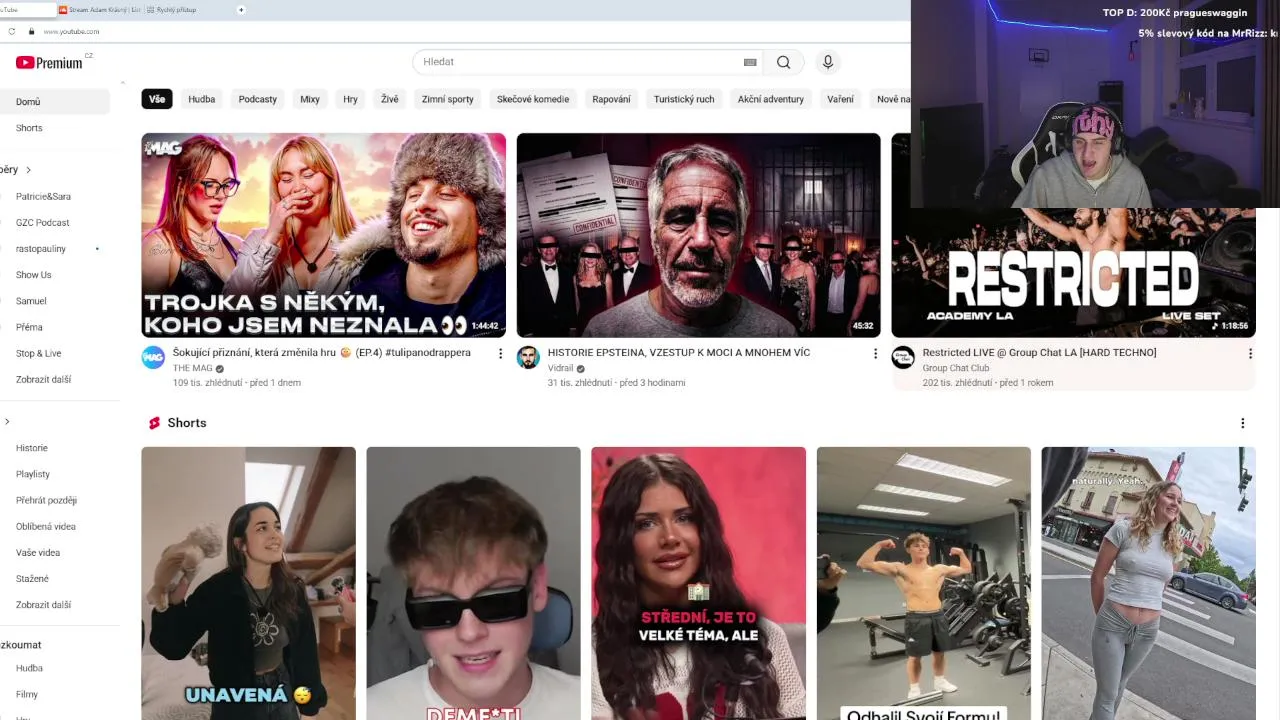1280x720 pixels.
Task: Open Oblíbená videa in sidebar
Action: coord(46,526)
